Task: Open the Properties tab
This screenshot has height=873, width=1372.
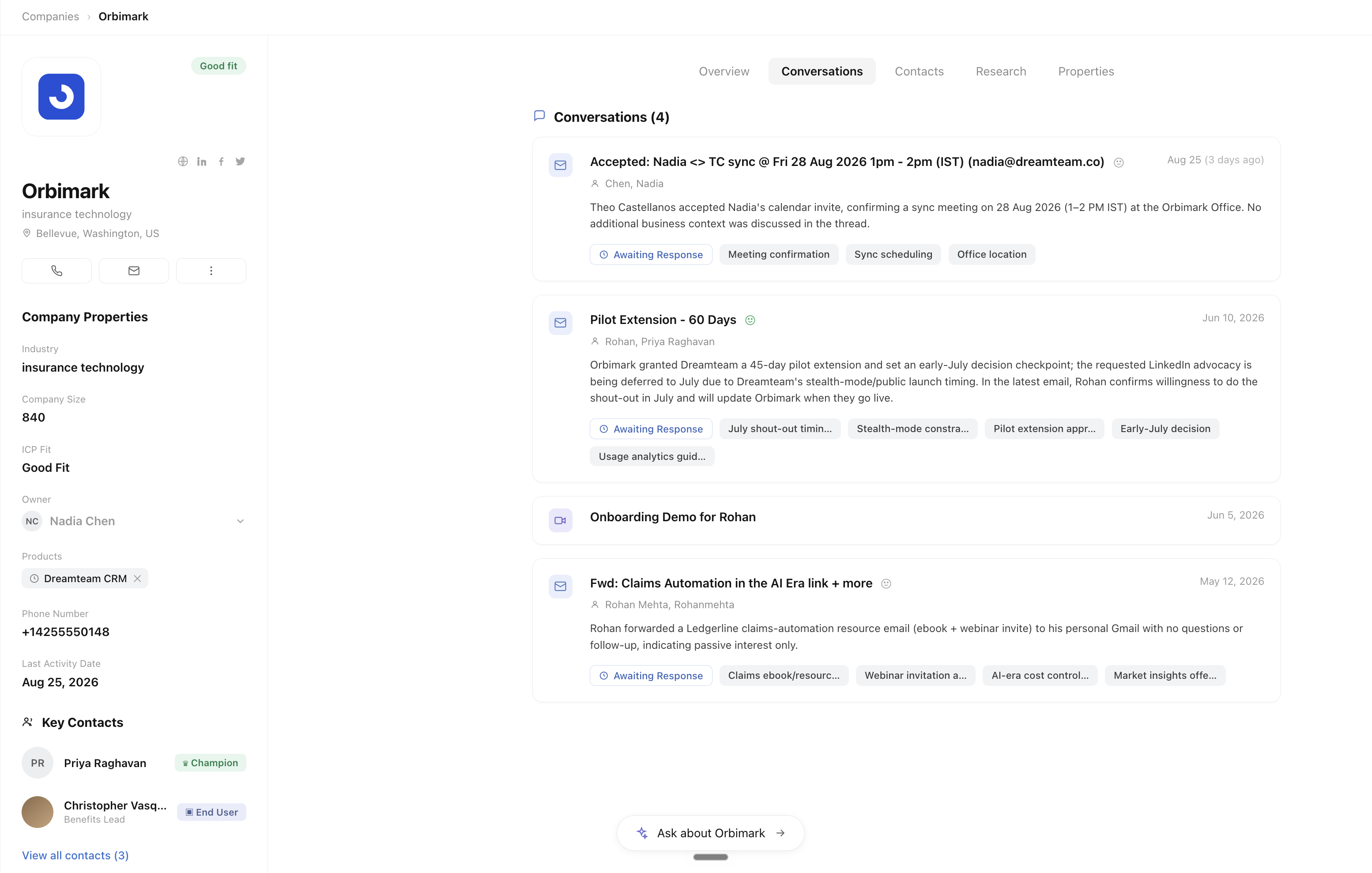Action: coord(1086,71)
